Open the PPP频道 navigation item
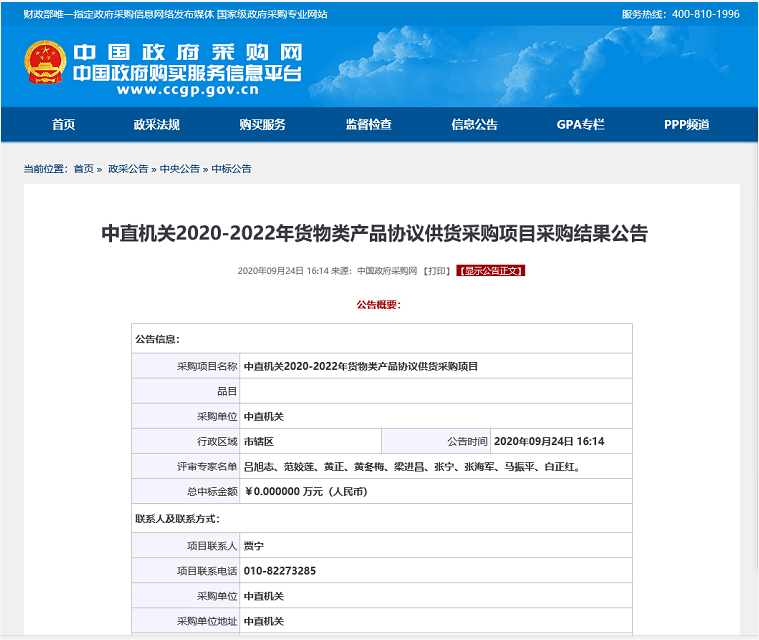 tap(686, 125)
